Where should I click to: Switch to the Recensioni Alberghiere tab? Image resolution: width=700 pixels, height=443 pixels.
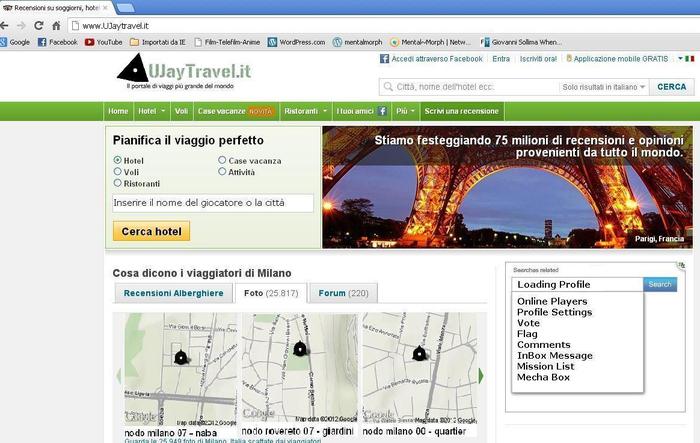coord(174,293)
